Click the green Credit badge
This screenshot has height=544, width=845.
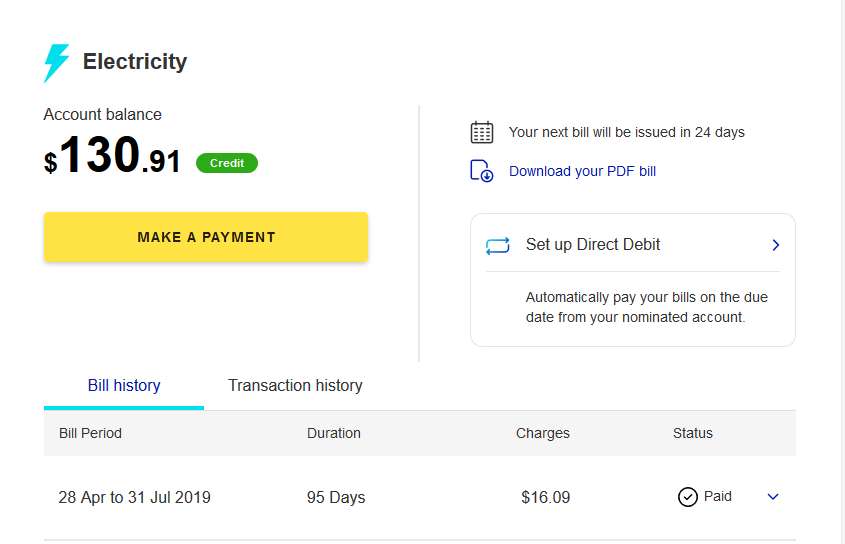227,163
